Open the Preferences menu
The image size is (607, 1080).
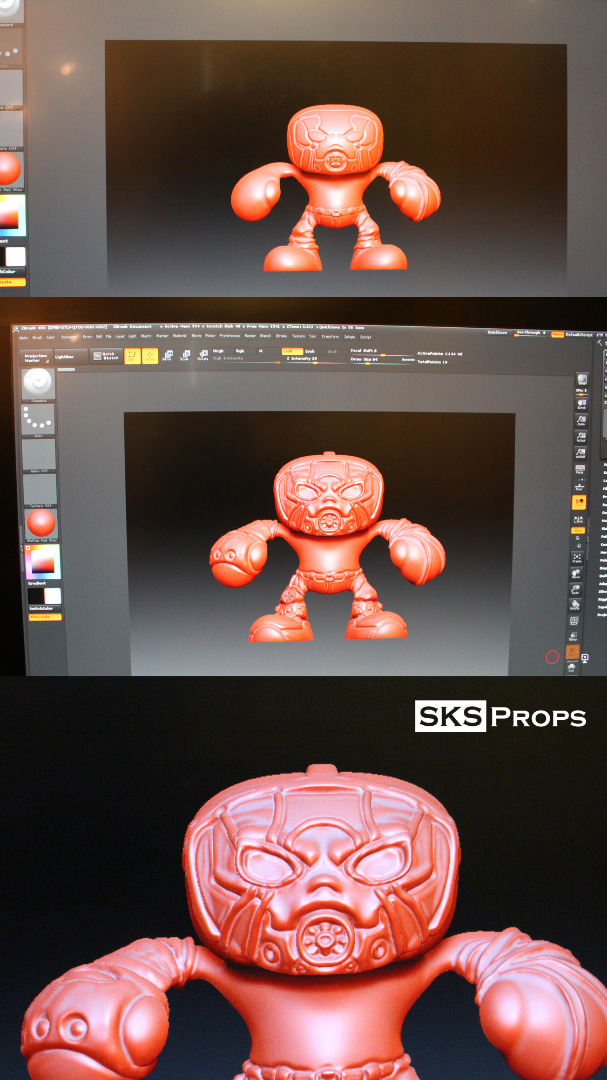point(229,336)
